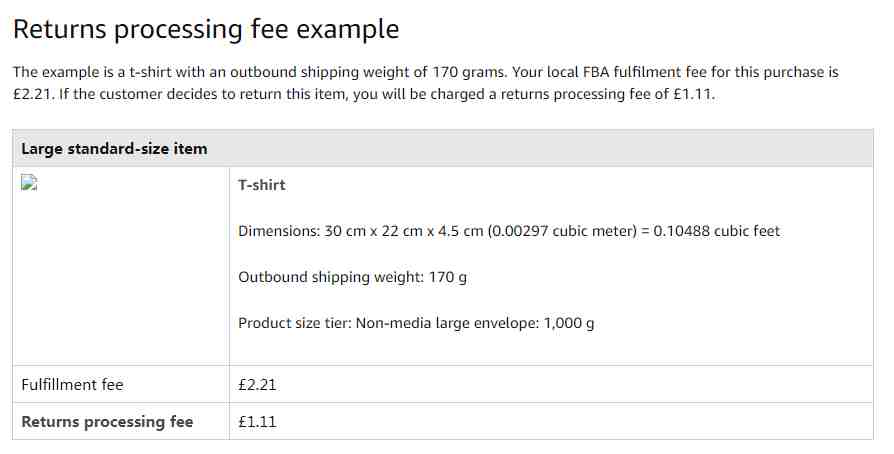Click the broken t-shirt image icon
This screenshot has height=454, width=894.
coord(29,183)
